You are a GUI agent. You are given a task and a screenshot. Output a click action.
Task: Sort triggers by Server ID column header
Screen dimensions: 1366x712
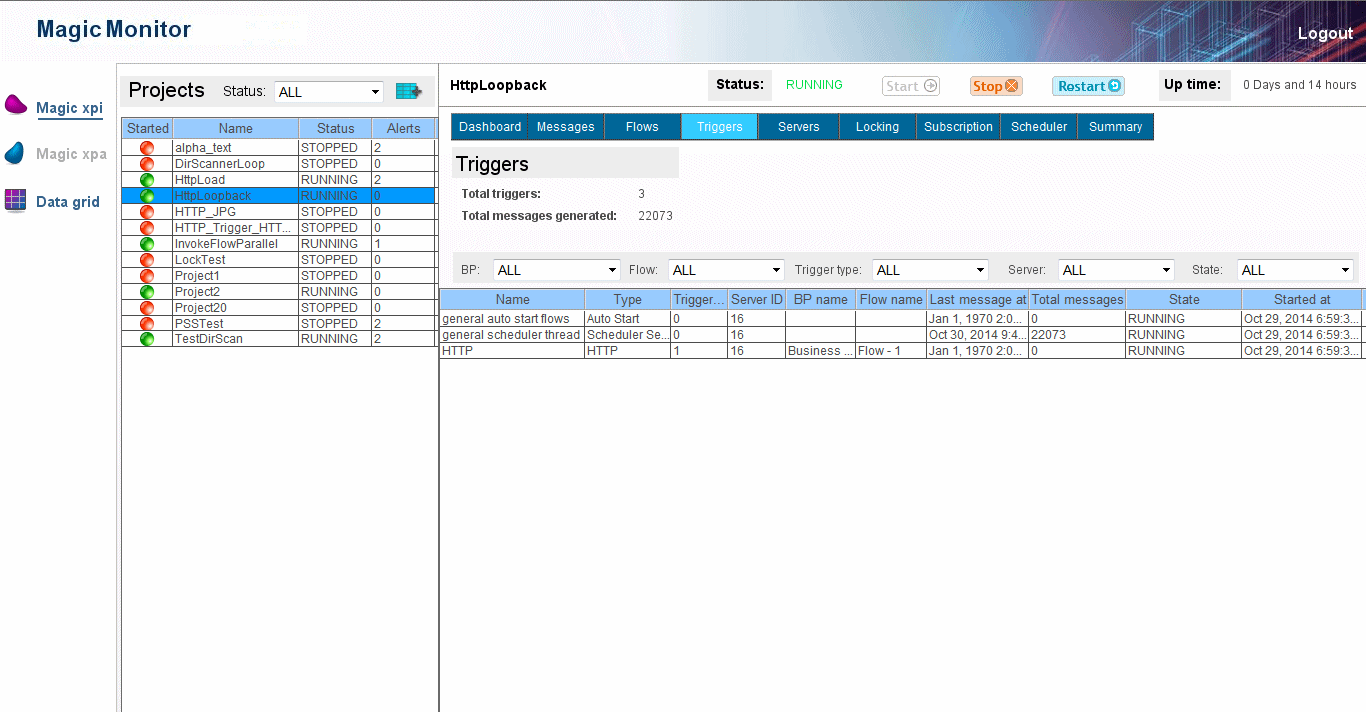[x=757, y=299]
